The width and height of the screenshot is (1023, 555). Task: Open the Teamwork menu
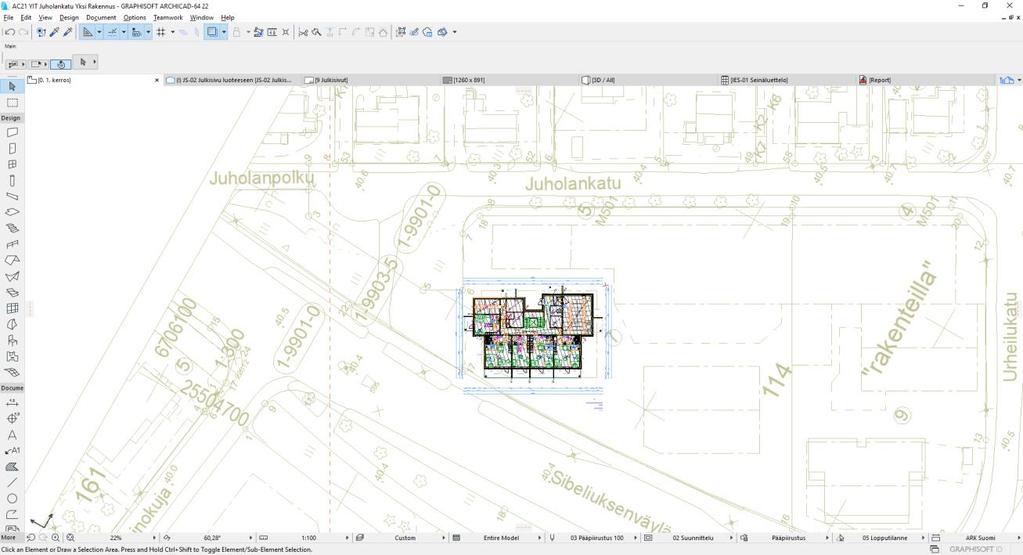(x=168, y=18)
